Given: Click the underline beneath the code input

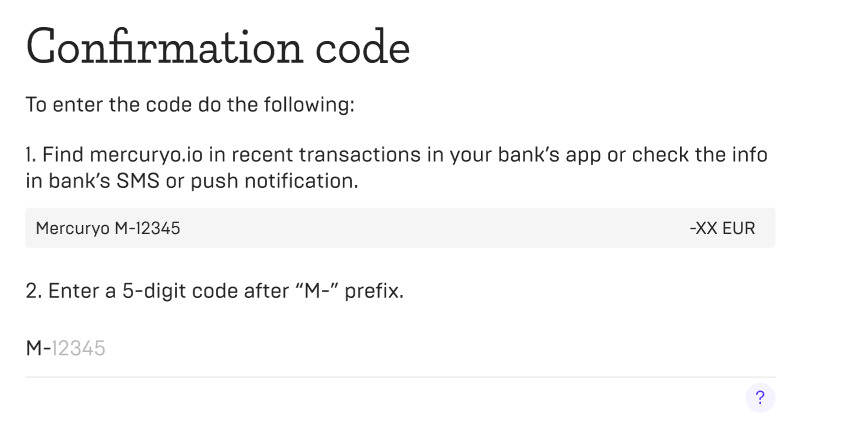Looking at the screenshot, I should pos(400,377).
